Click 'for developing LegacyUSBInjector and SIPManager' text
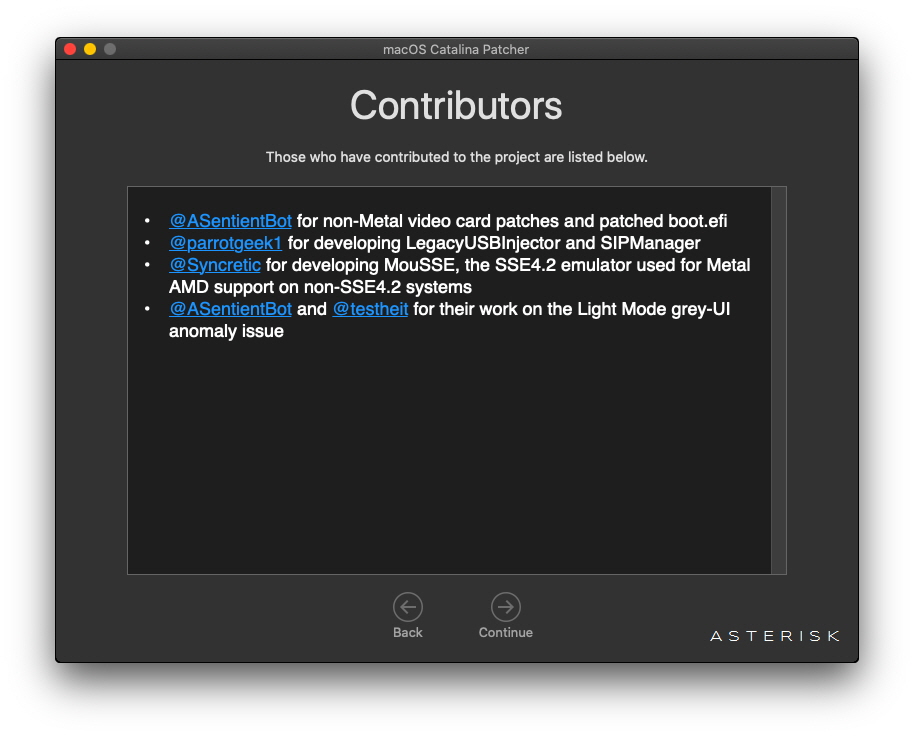Screen dimensions: 914x736 (494, 243)
